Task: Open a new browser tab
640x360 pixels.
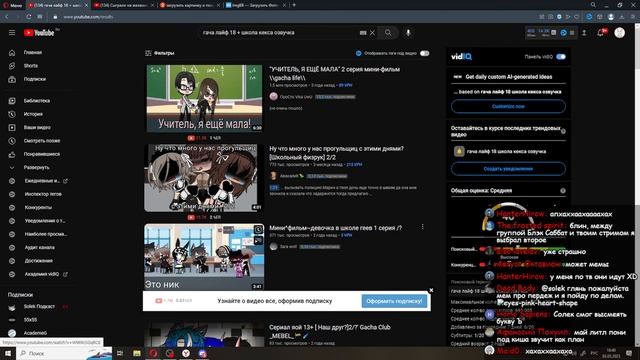Action: tap(294, 5)
